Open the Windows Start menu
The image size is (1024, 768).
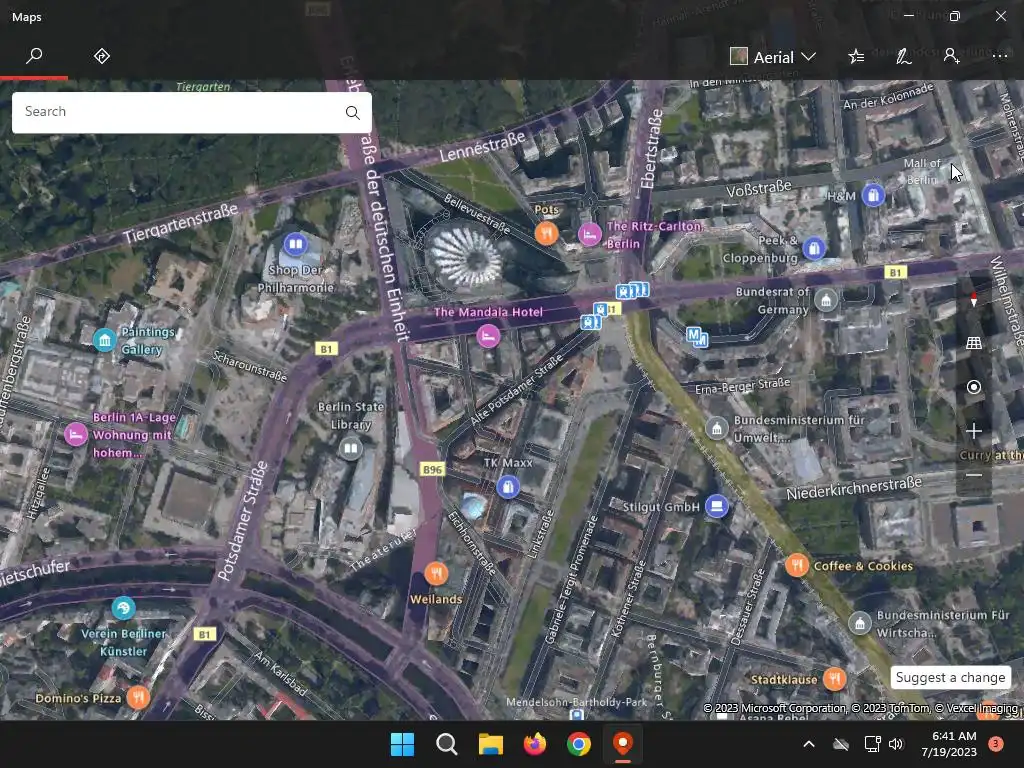tap(402, 744)
